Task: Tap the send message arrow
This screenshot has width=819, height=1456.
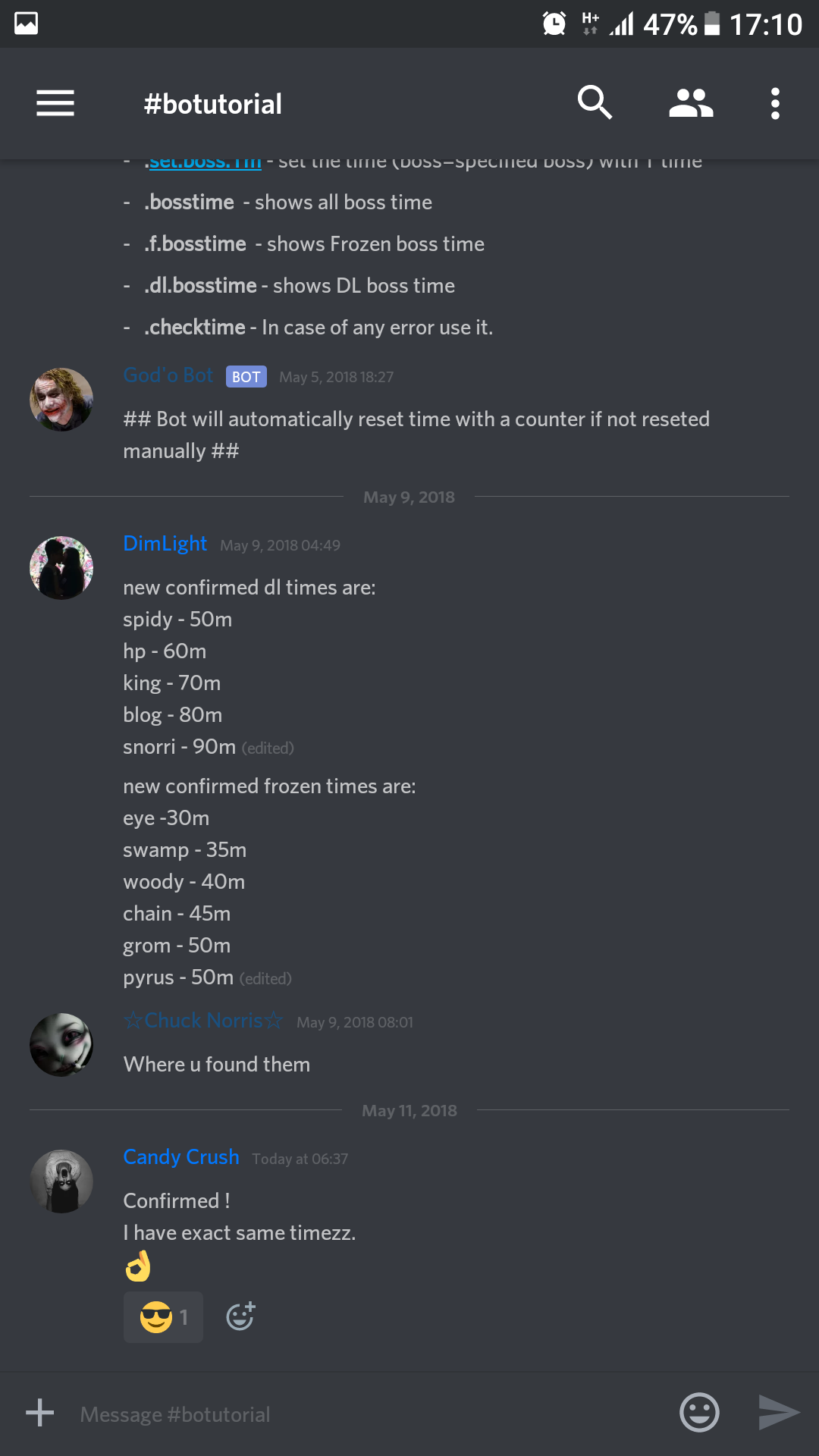Action: click(x=779, y=1412)
